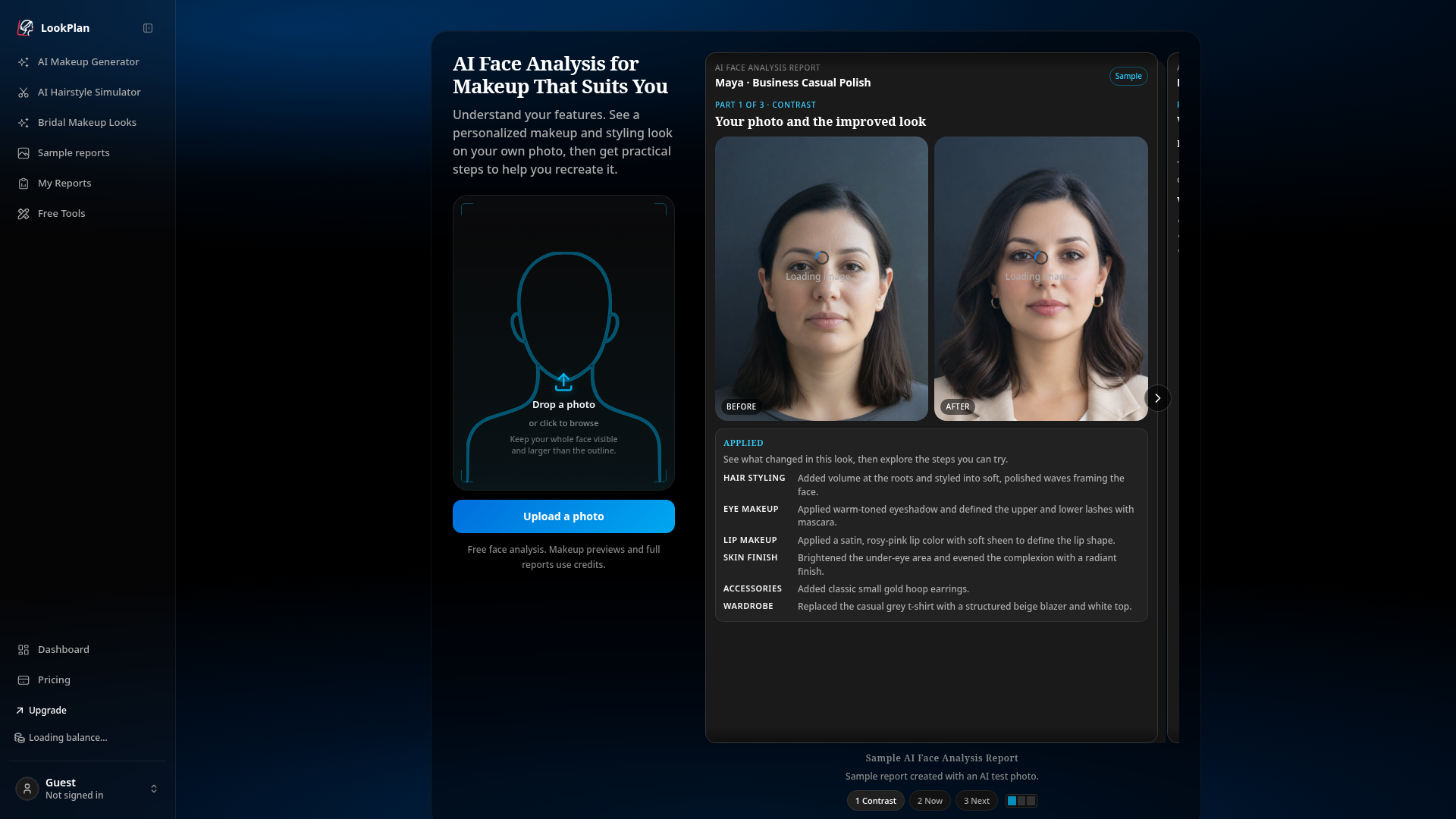This screenshot has height=819, width=1456.
Task: Click the Upload a photo button
Action: [563, 516]
